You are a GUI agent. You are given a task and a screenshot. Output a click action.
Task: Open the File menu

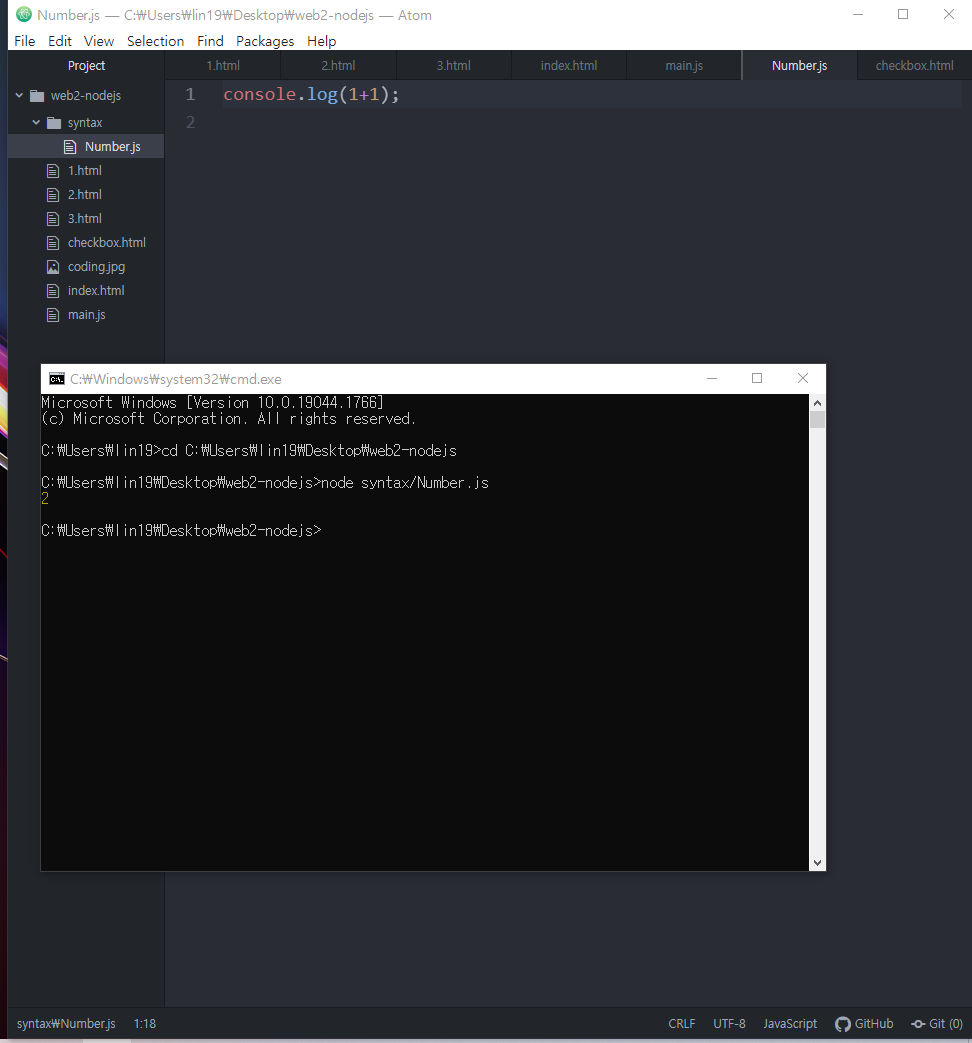[x=25, y=41]
